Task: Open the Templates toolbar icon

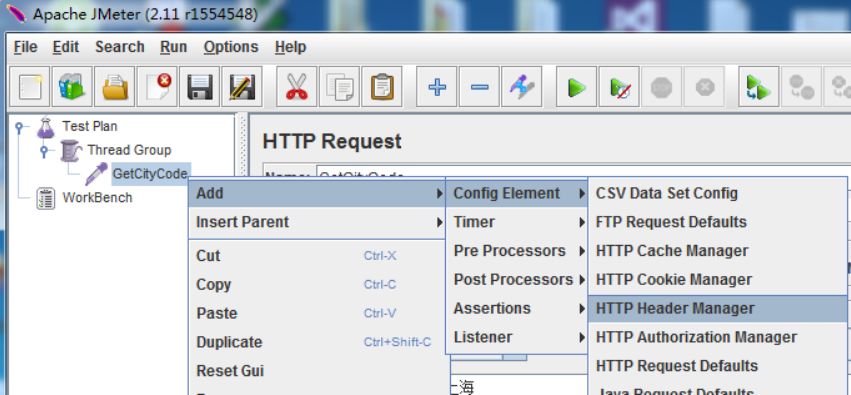Action: [x=72, y=87]
